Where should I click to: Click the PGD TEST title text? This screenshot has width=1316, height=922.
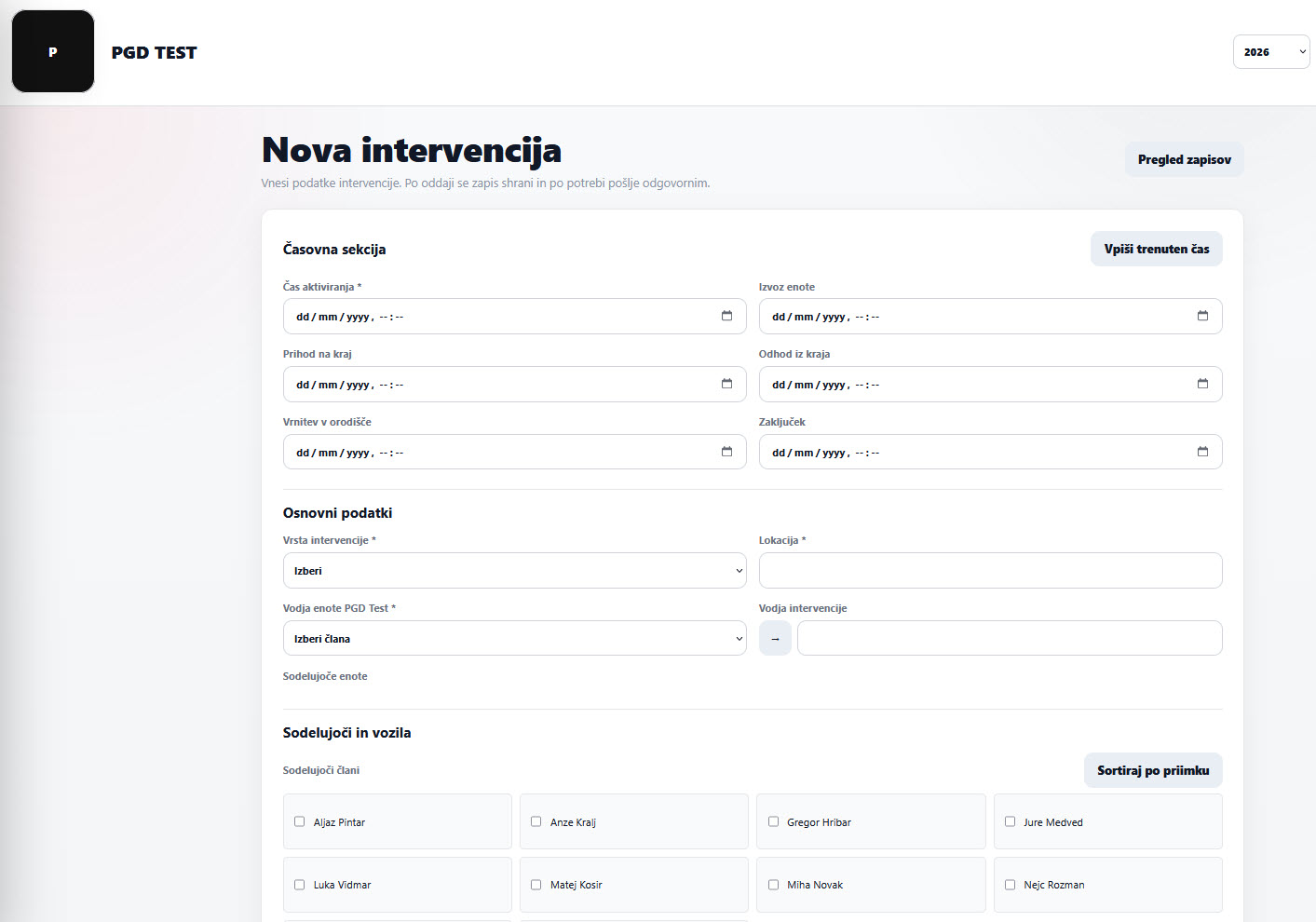click(155, 53)
